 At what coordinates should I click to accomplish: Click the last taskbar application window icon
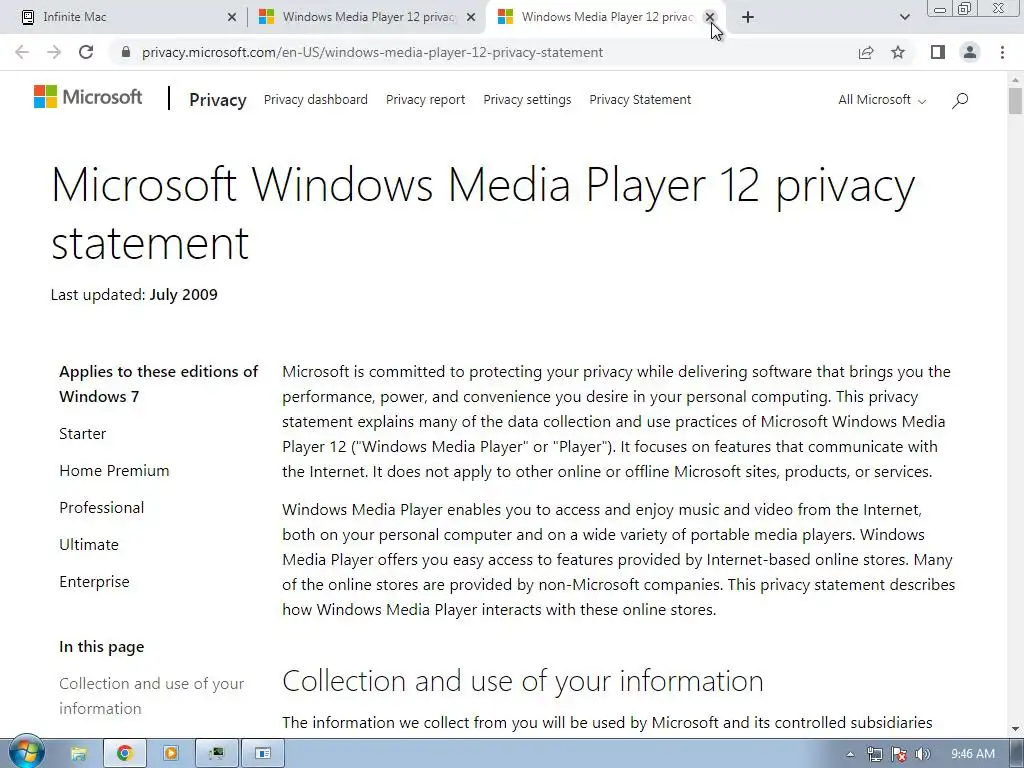point(263,753)
